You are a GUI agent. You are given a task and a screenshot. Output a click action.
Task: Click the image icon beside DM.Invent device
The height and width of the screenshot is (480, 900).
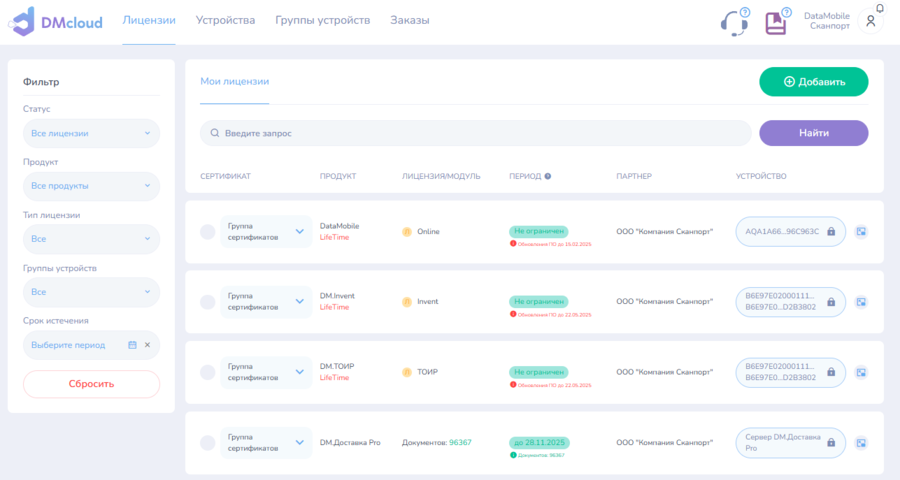[861, 302]
